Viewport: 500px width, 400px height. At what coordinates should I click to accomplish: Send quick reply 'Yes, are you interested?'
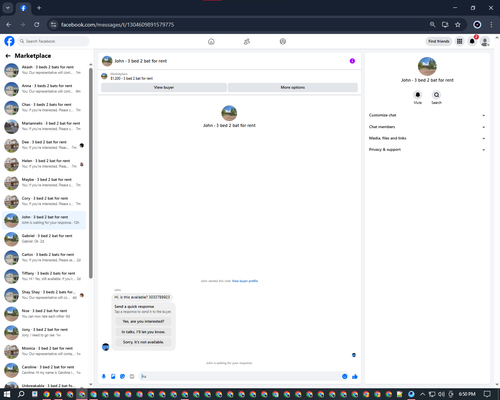[x=143, y=321]
